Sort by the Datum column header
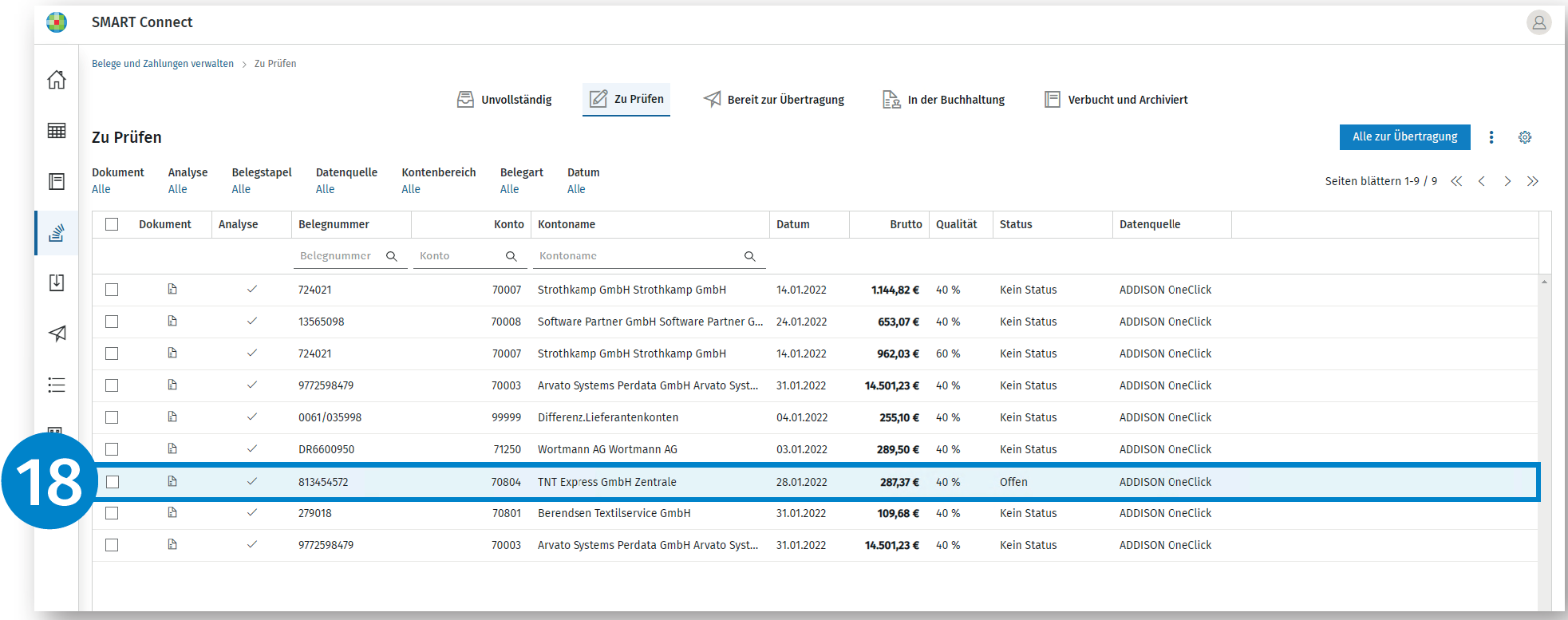Image resolution: width=1568 pixels, height=620 pixels. point(793,224)
